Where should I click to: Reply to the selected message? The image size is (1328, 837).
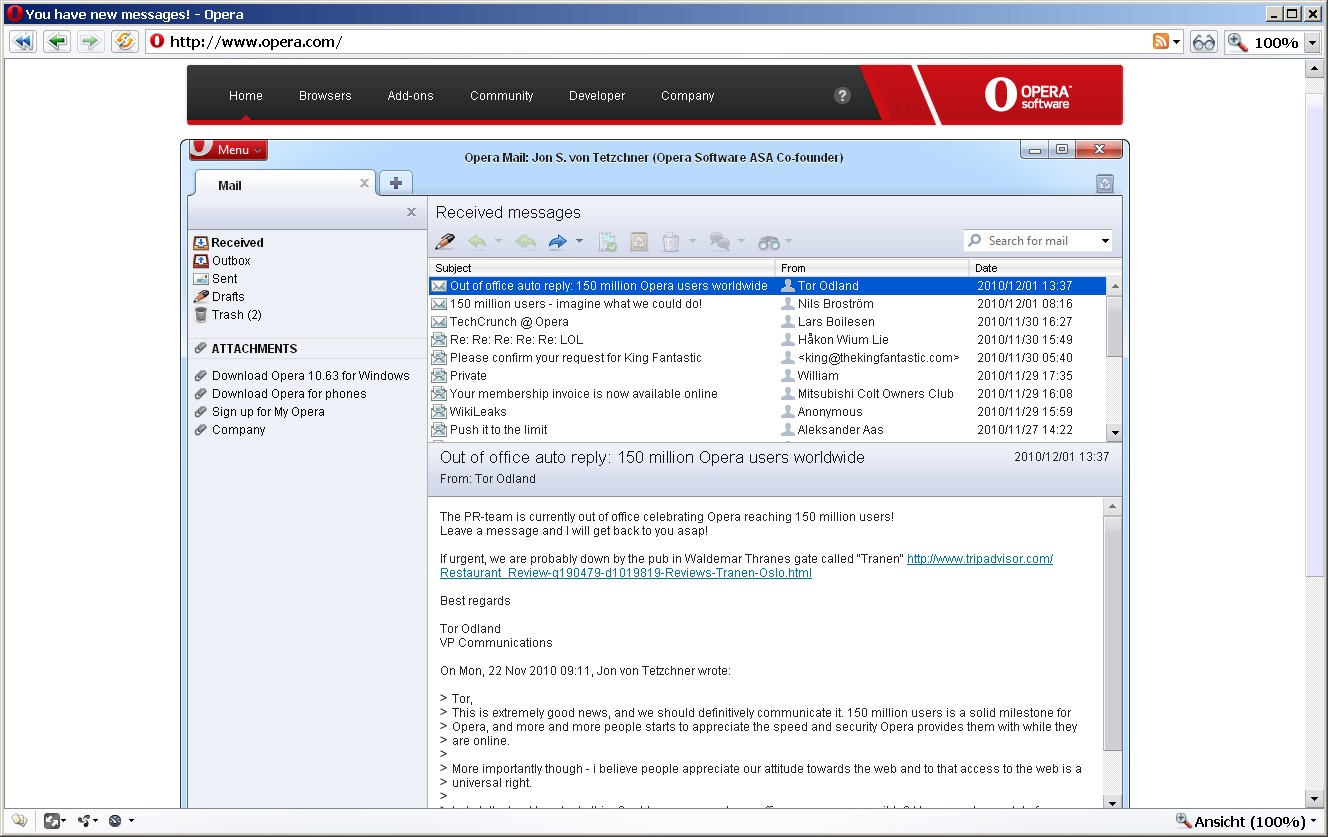(479, 241)
